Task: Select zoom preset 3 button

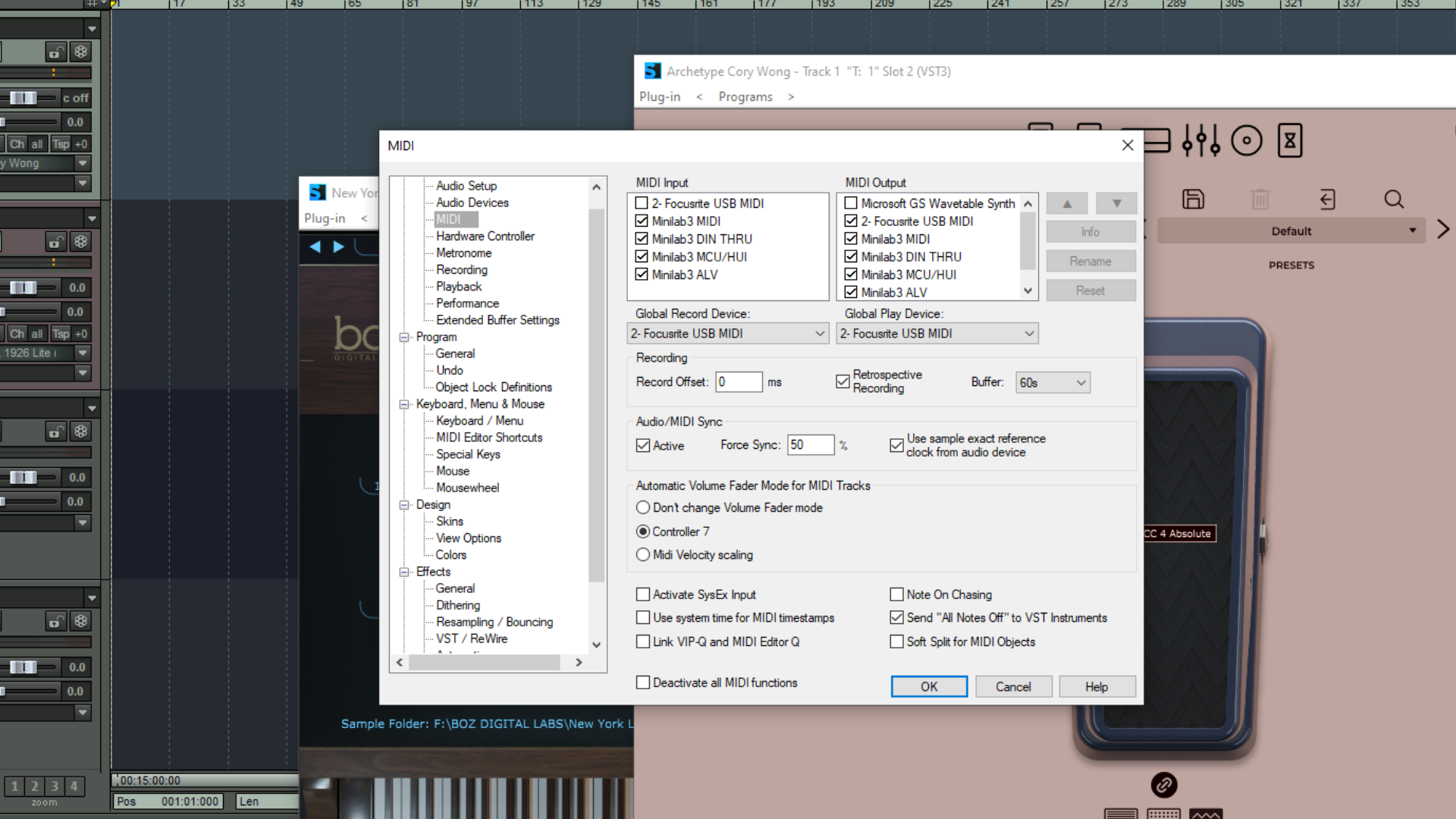Action: [54, 786]
